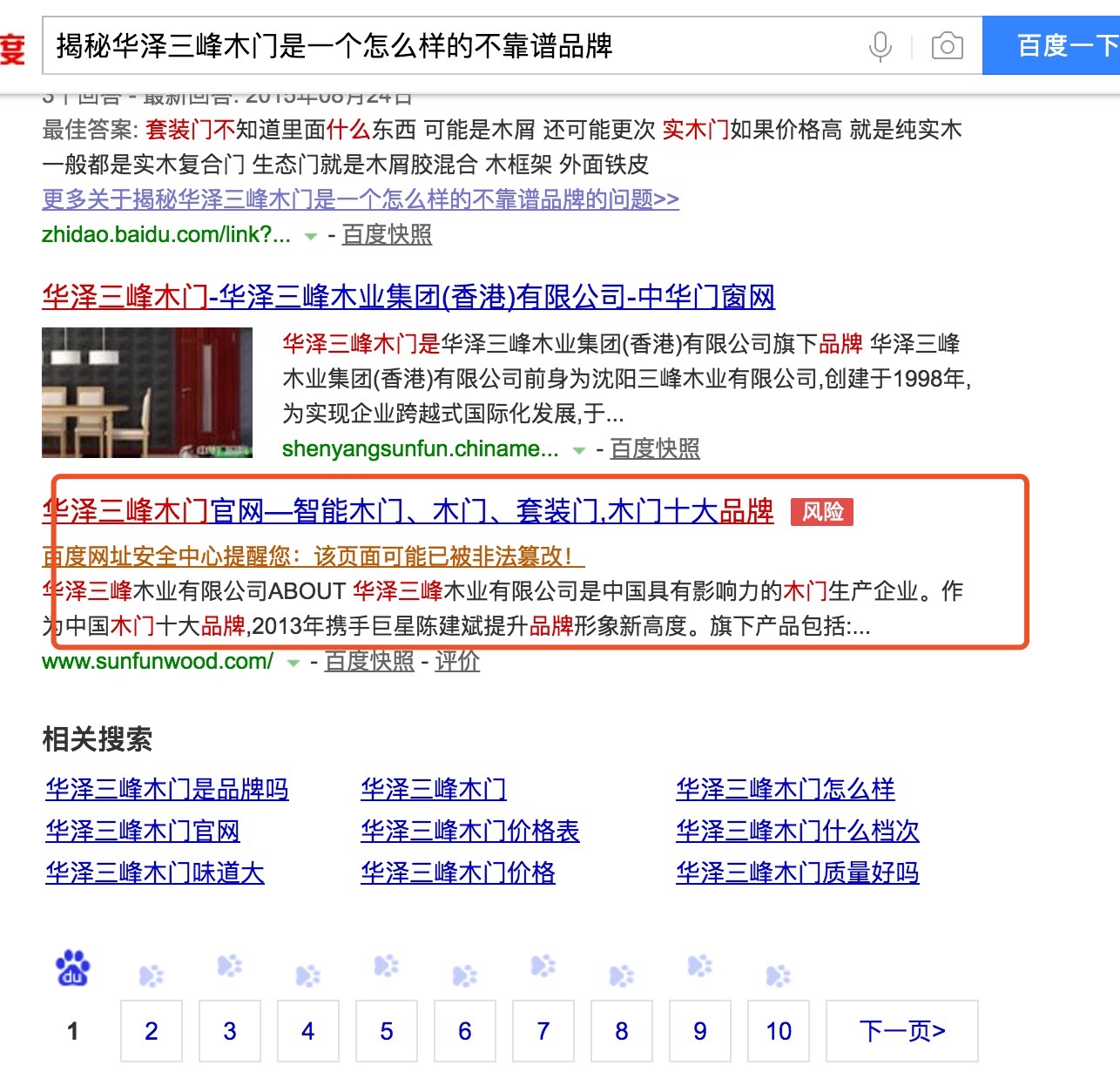The width and height of the screenshot is (1120, 1085).
Task: Go to results page 6
Action: pyautogui.click(x=465, y=1031)
